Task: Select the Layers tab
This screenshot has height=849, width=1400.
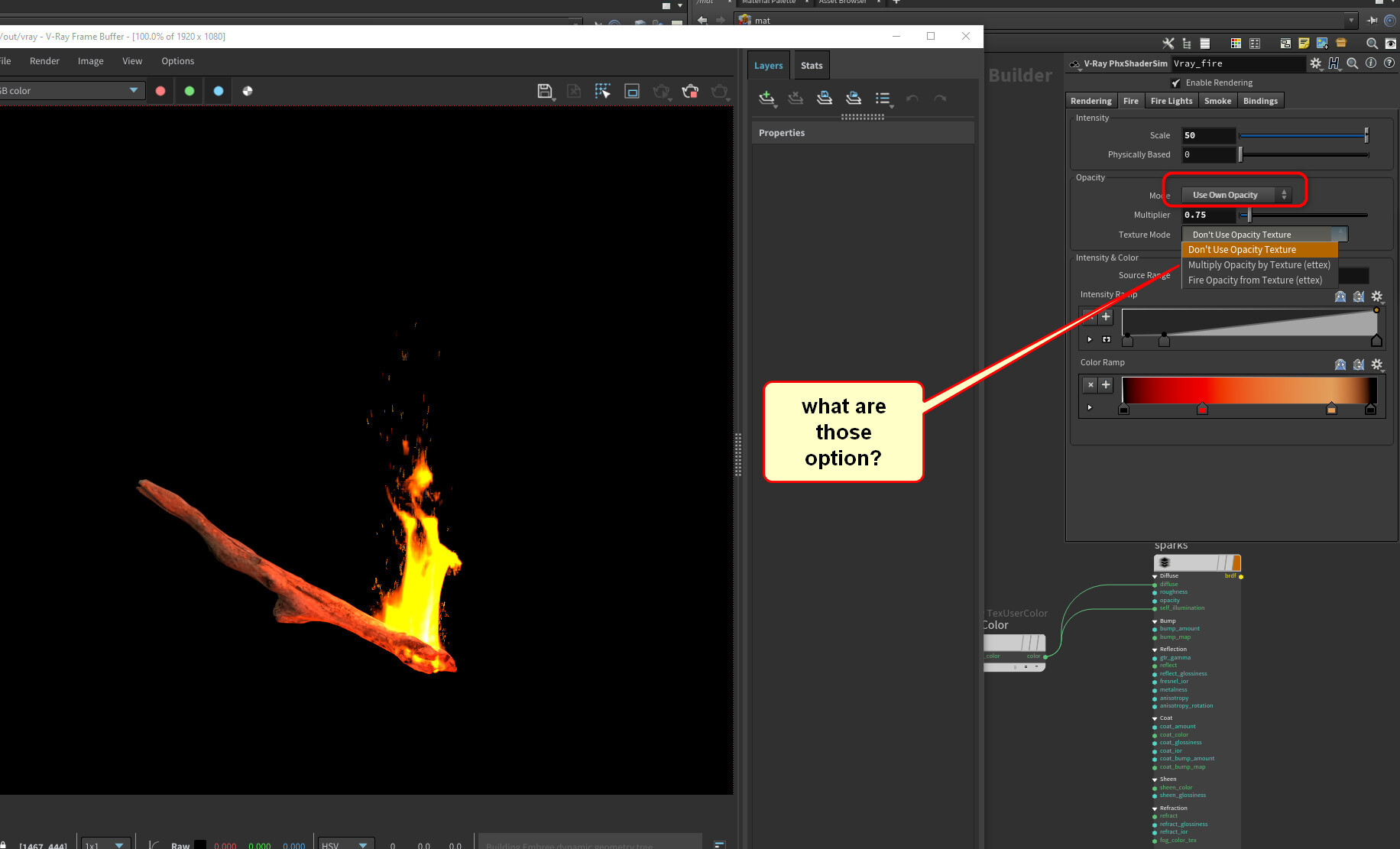Action: (769, 66)
